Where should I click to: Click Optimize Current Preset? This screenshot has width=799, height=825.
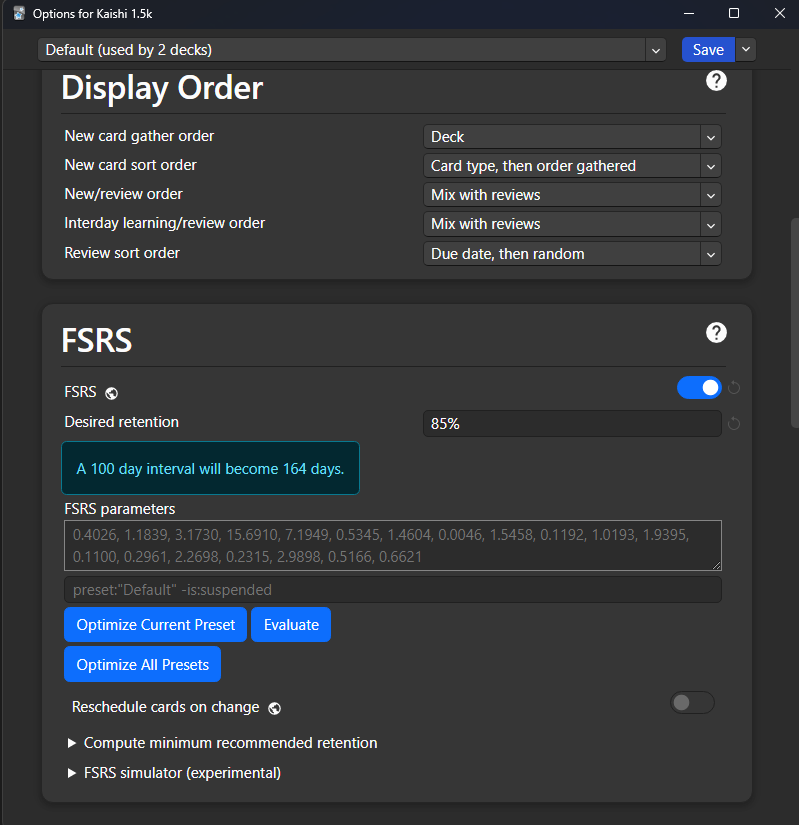[155, 625]
